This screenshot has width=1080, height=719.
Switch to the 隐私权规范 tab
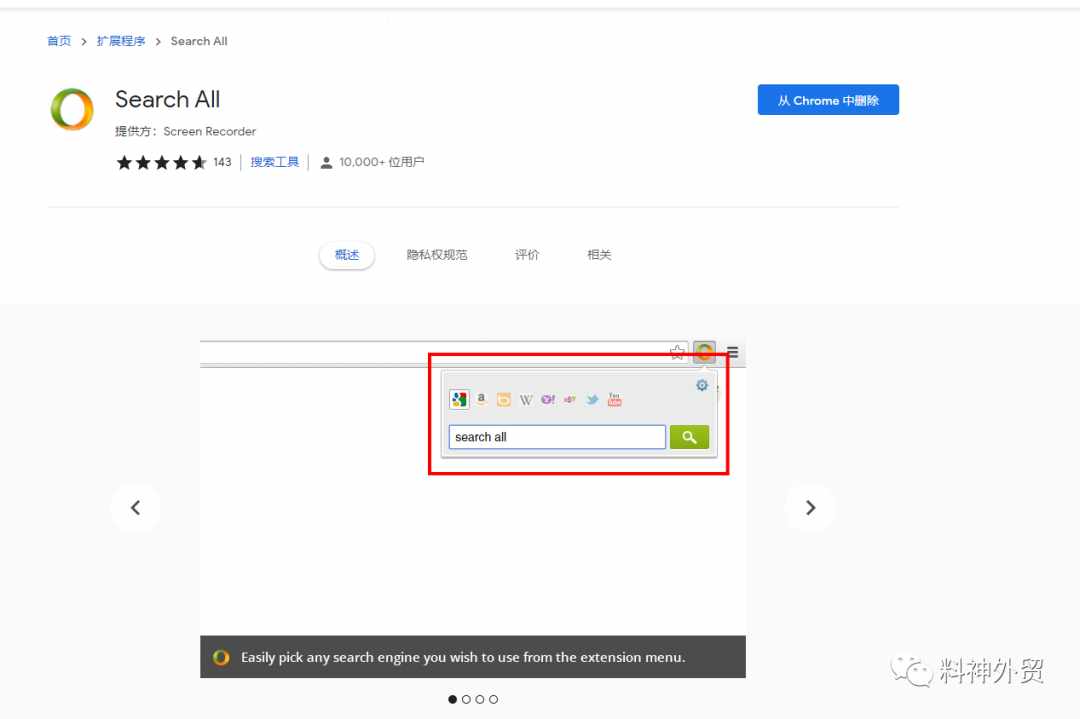point(437,255)
